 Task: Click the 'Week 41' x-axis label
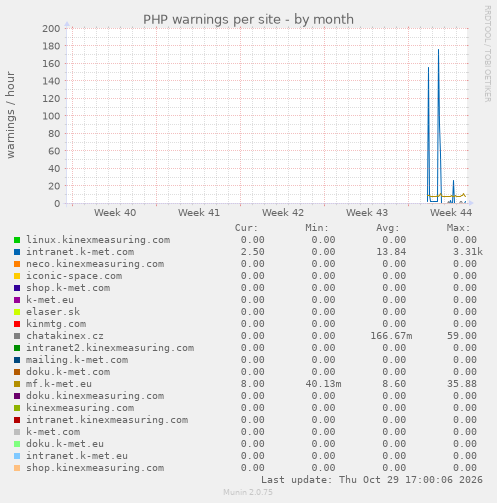pyautogui.click(x=199, y=213)
